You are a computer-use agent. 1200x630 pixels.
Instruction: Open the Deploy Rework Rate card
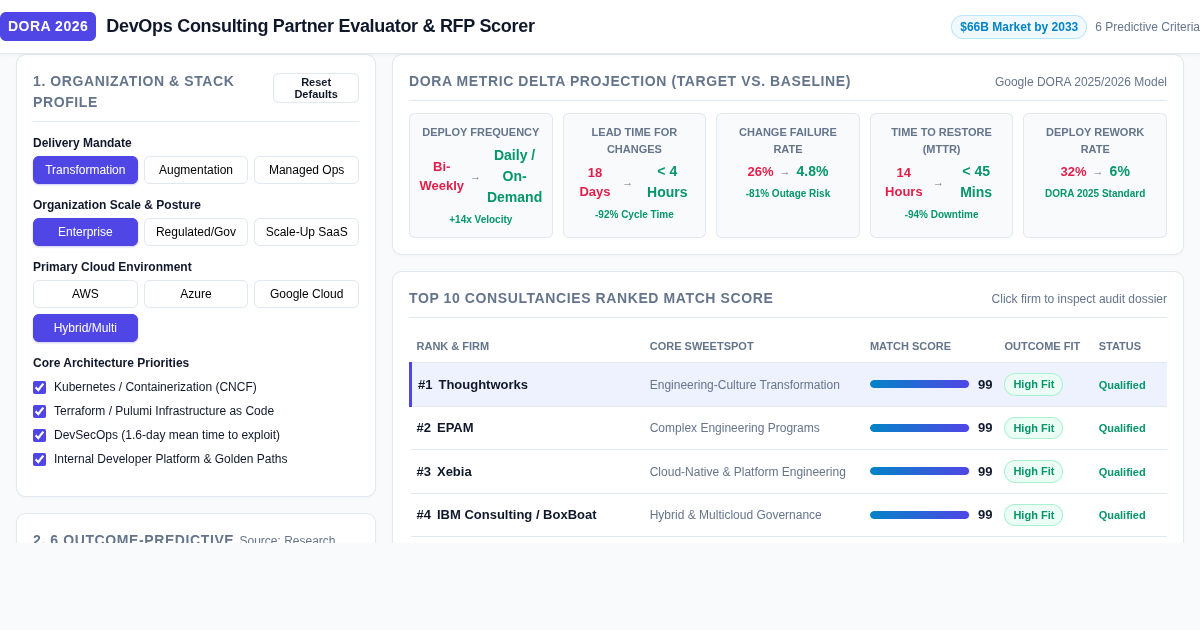1095,175
